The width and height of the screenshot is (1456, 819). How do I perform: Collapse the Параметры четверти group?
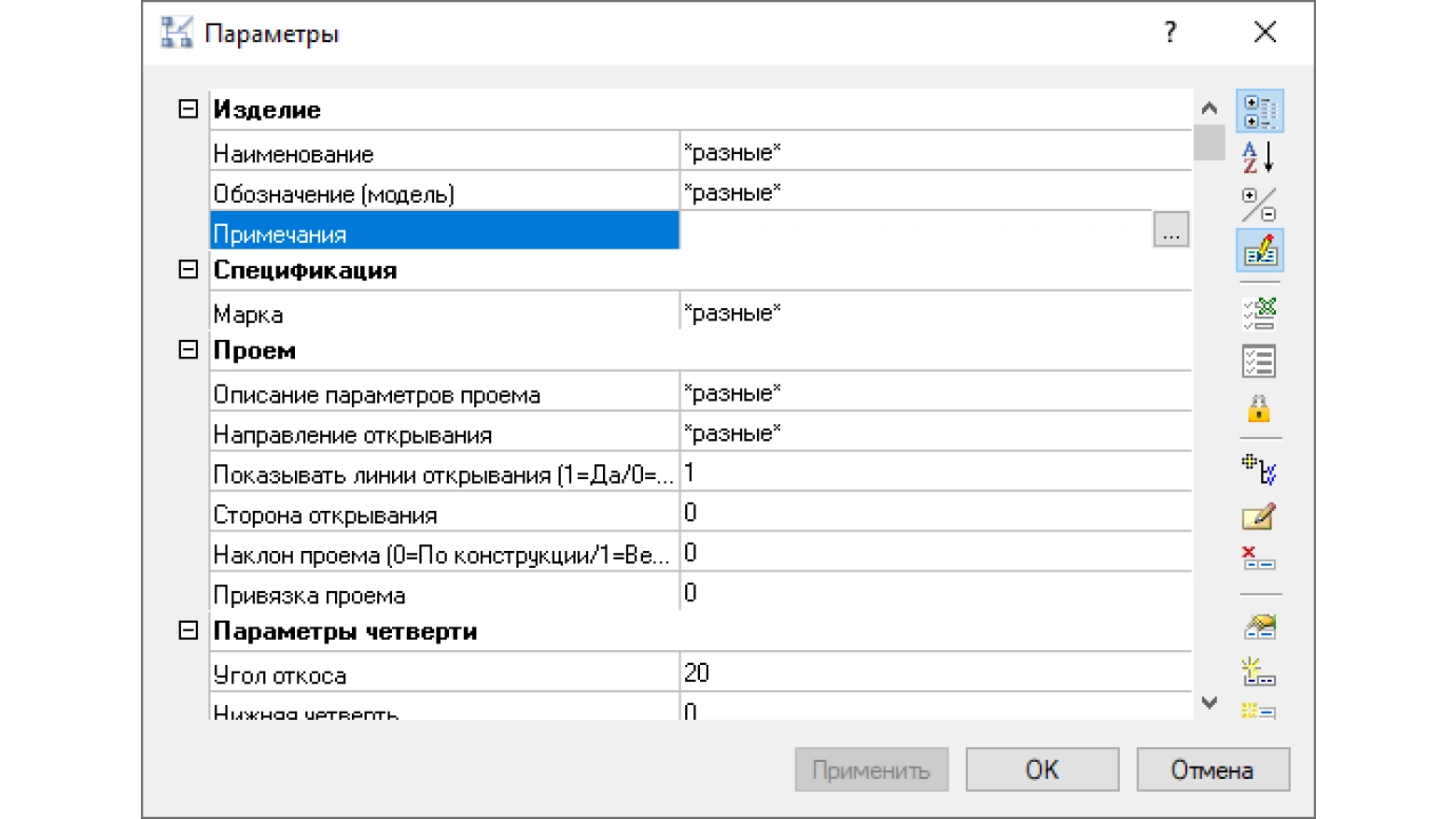pos(188,631)
